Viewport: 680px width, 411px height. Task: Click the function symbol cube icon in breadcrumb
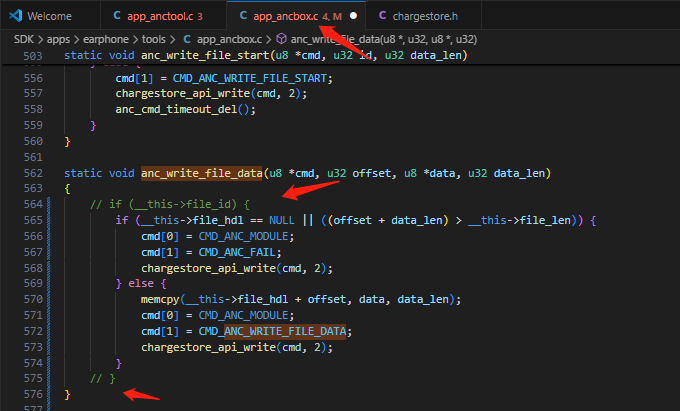coord(281,39)
